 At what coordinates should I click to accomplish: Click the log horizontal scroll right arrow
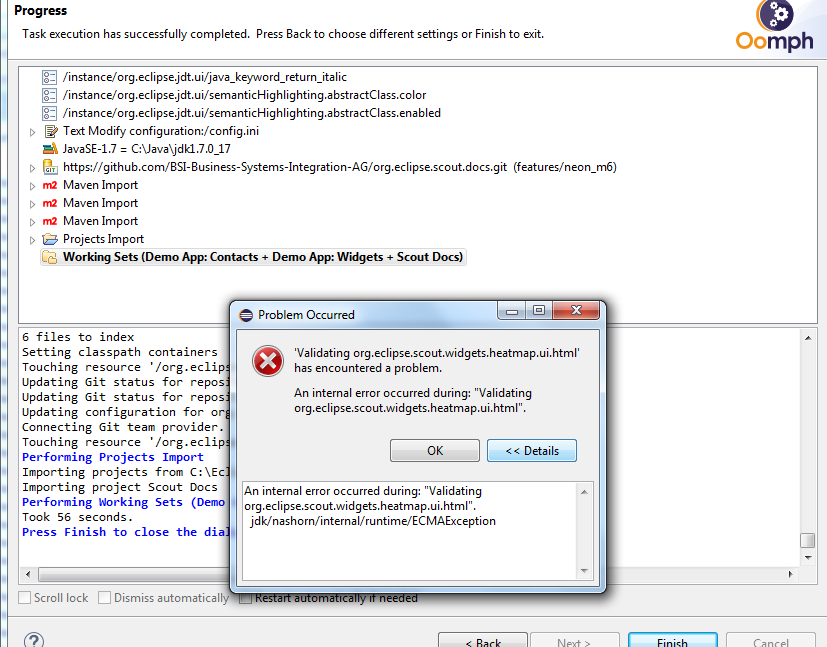coord(790,574)
